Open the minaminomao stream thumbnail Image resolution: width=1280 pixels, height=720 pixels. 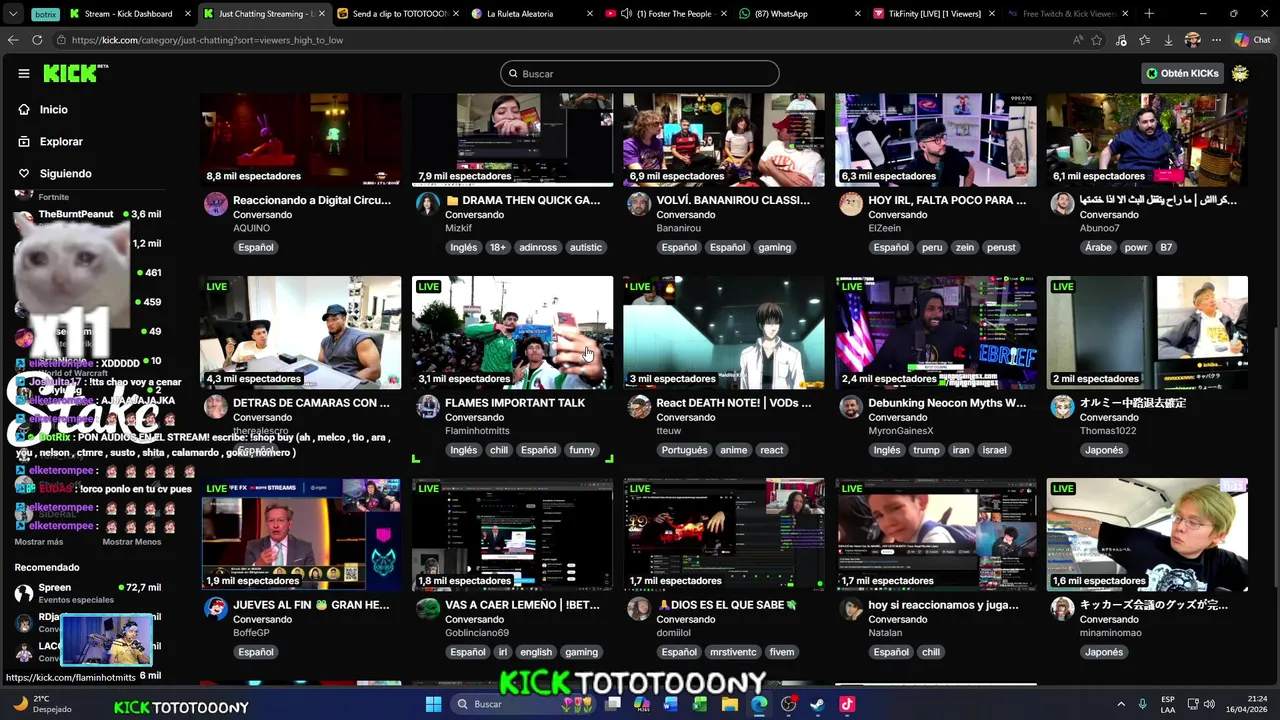(x=1147, y=535)
